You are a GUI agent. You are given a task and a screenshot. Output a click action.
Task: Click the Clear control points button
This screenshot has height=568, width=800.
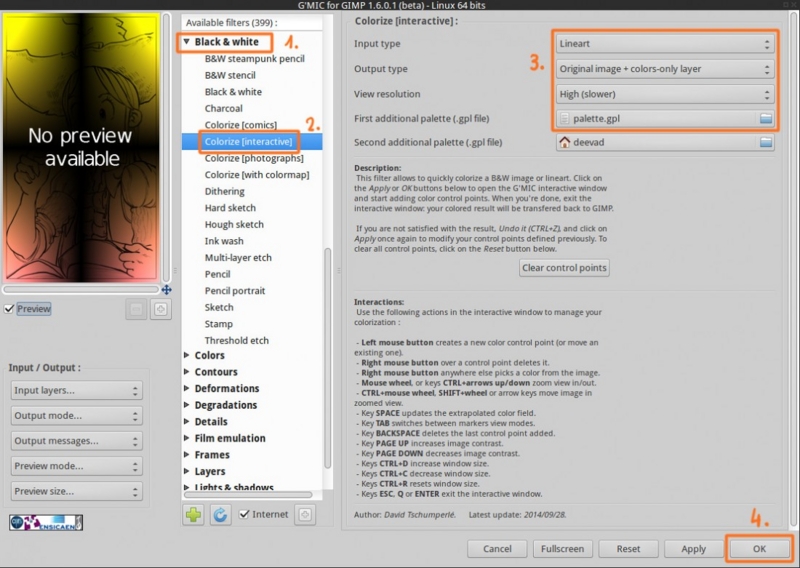pos(564,268)
